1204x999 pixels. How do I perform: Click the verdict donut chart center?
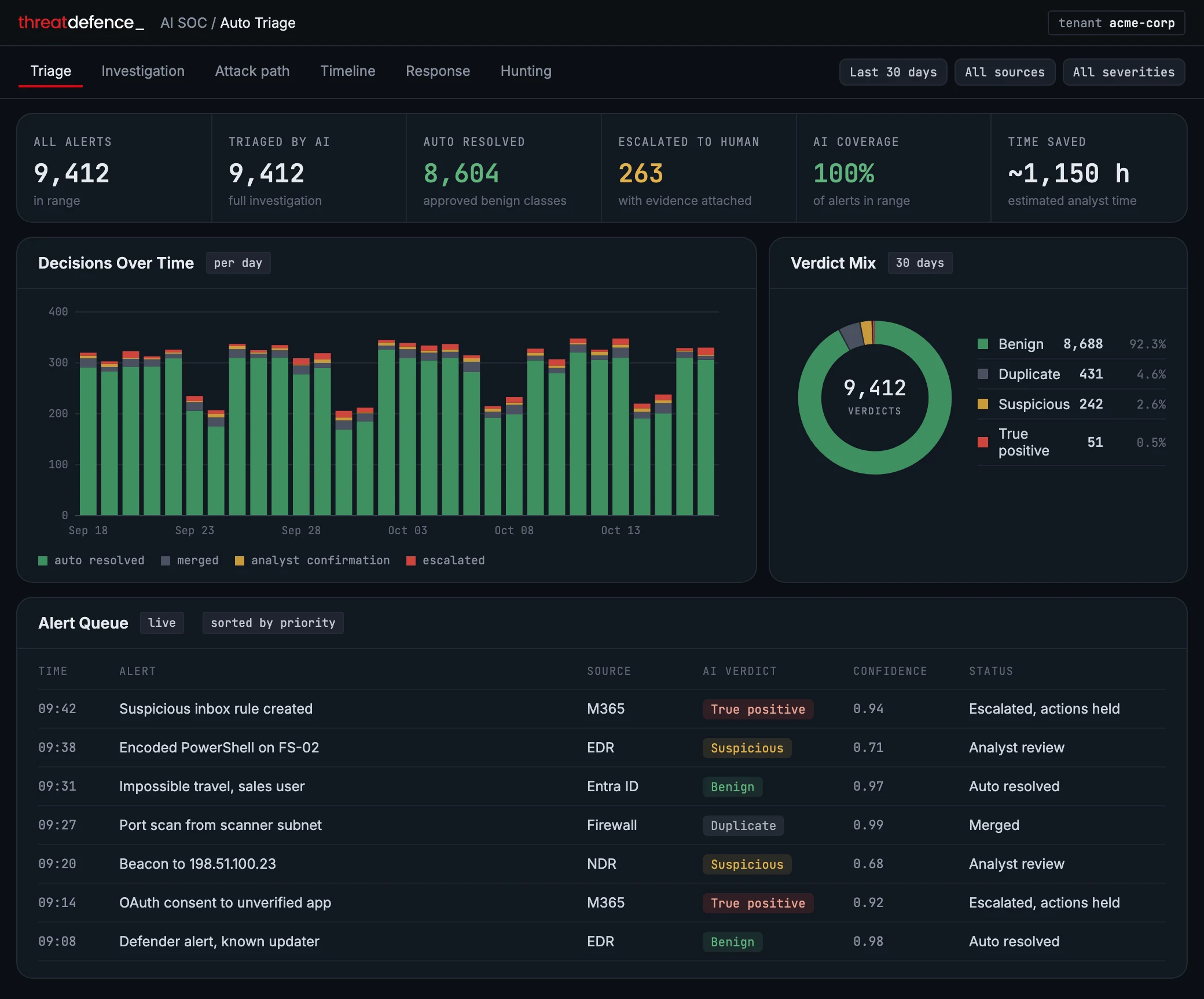click(x=875, y=397)
